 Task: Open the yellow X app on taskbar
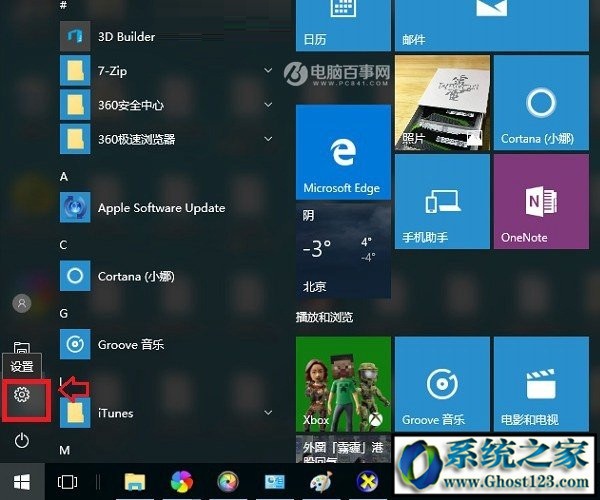pyautogui.click(x=367, y=481)
